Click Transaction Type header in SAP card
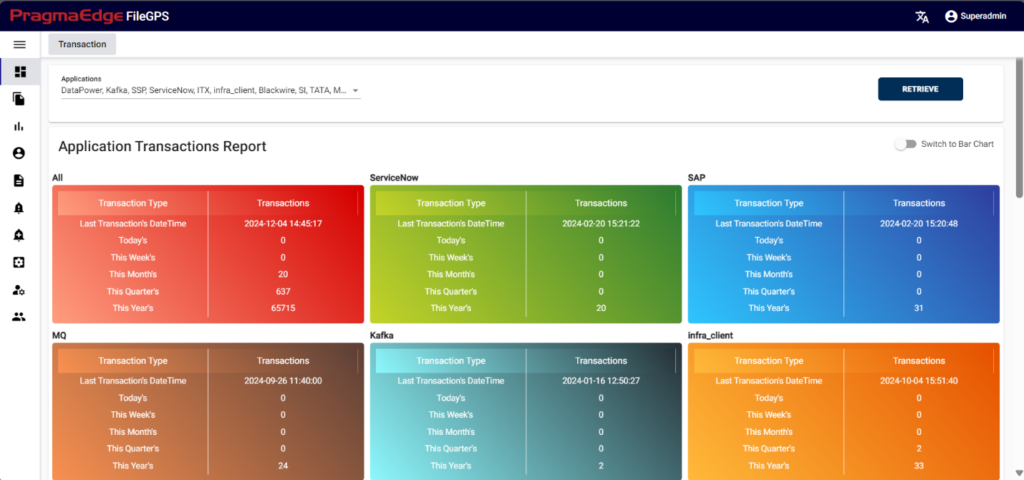 tap(769, 203)
